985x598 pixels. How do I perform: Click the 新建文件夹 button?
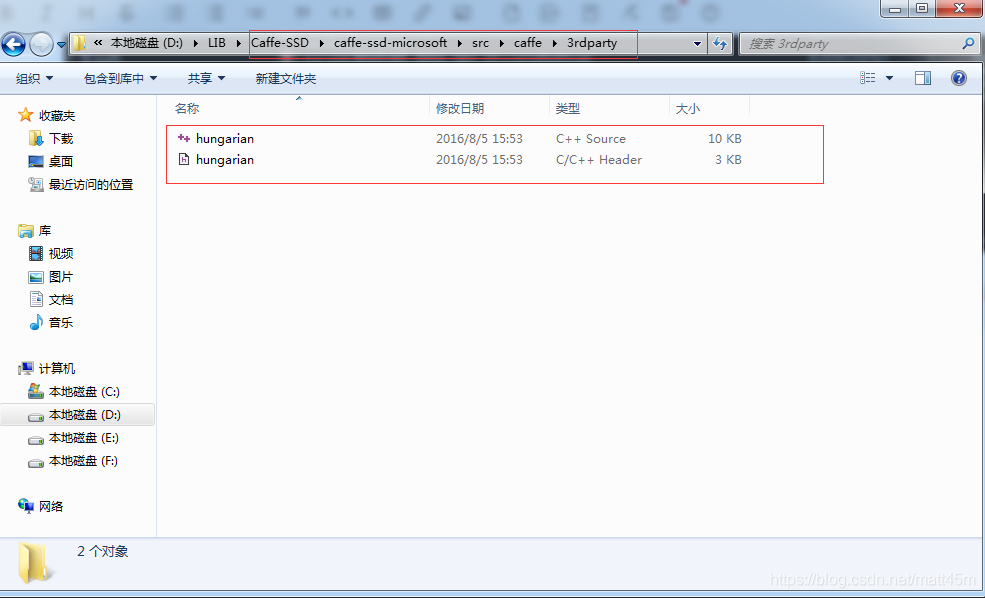(x=286, y=79)
